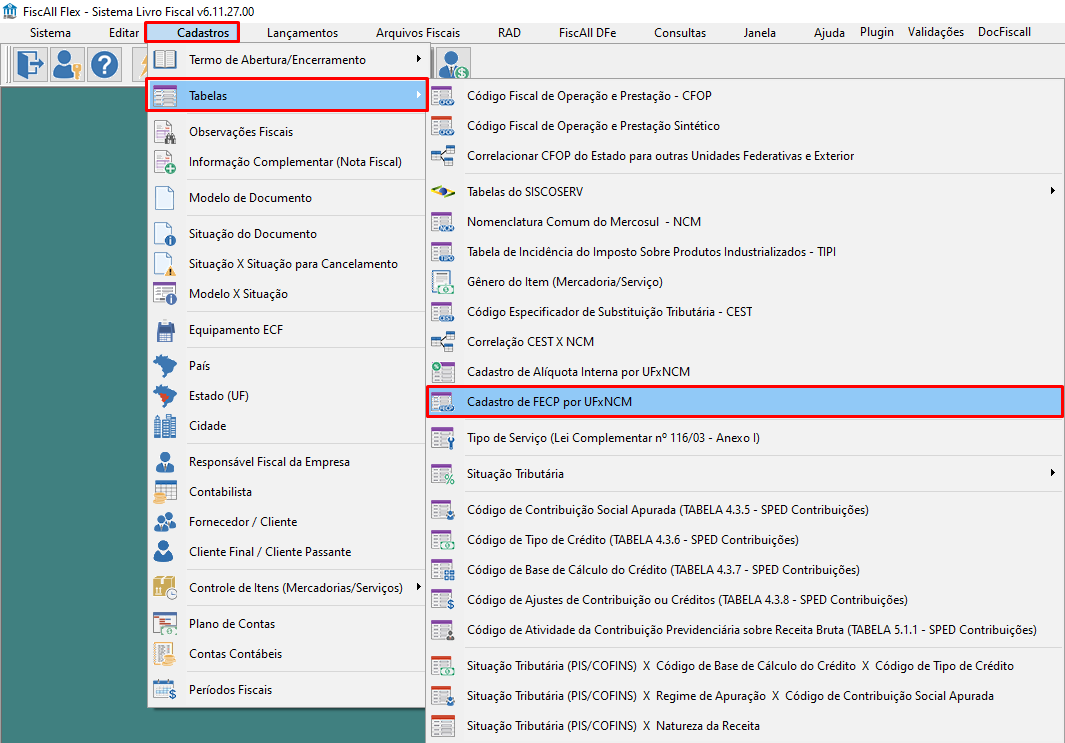The width and height of the screenshot is (1065, 743).
Task: Expand Controle de Itens submenu arrow
Action: click(418, 587)
